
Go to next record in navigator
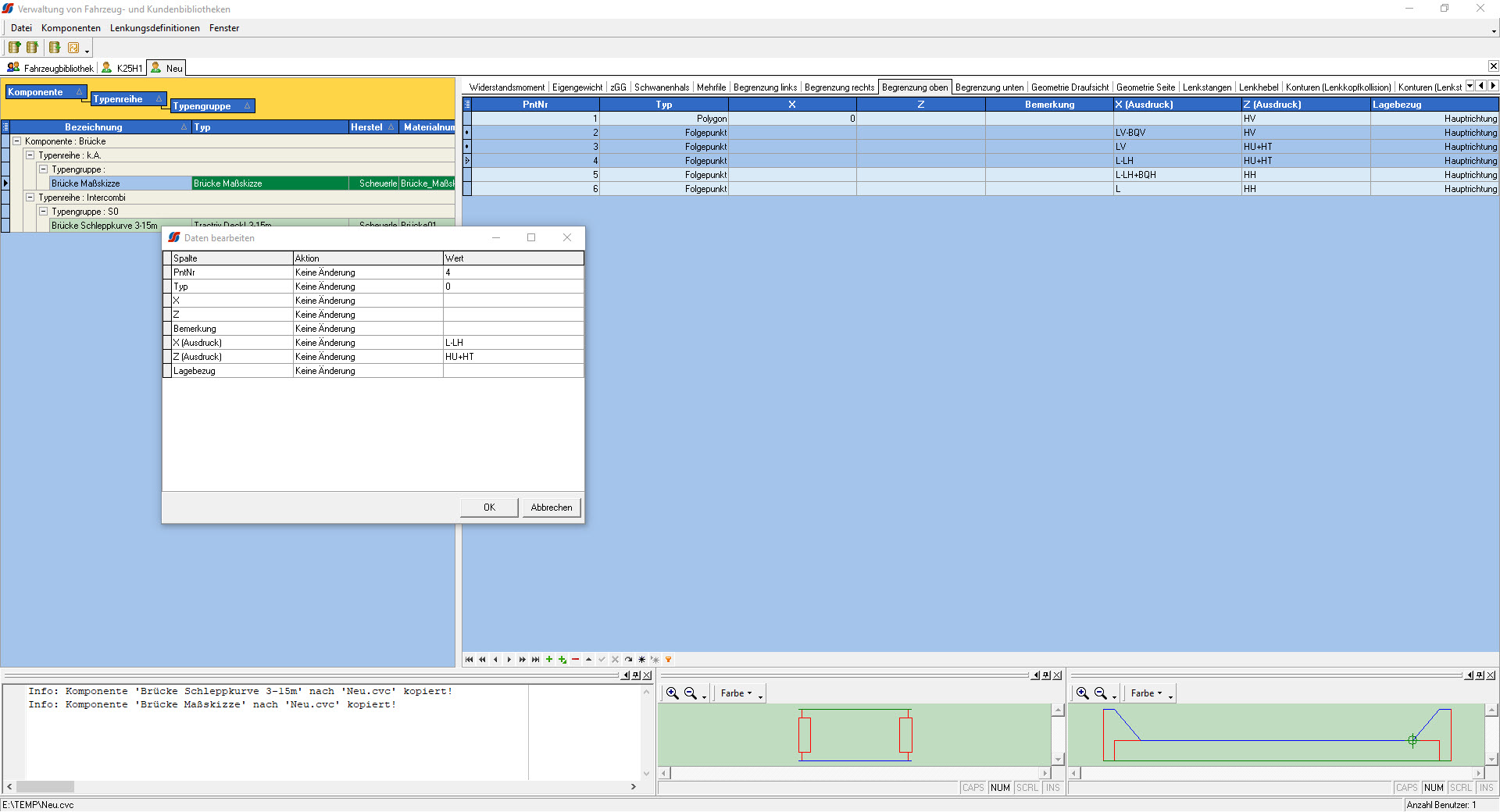(509, 660)
